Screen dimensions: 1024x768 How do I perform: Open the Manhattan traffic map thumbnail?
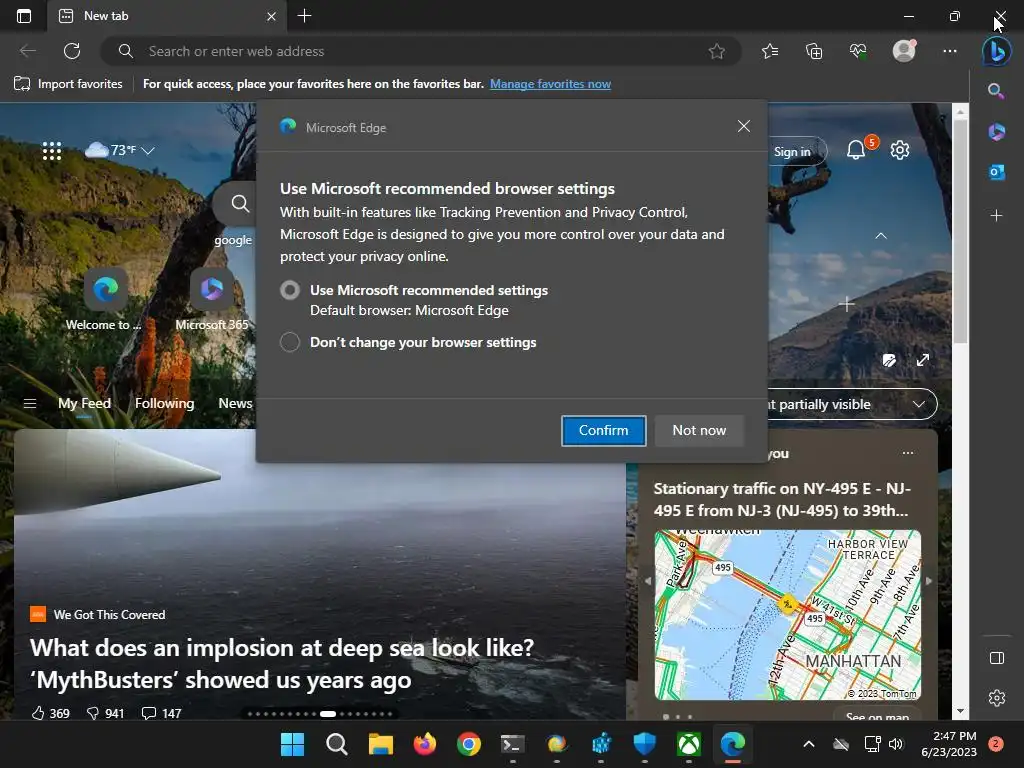[x=788, y=615]
